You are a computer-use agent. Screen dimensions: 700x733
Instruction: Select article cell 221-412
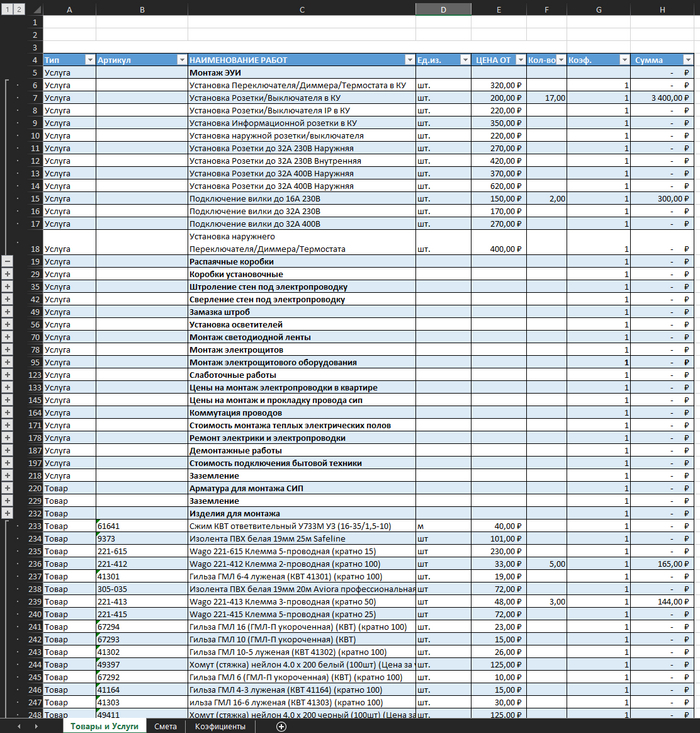point(142,564)
